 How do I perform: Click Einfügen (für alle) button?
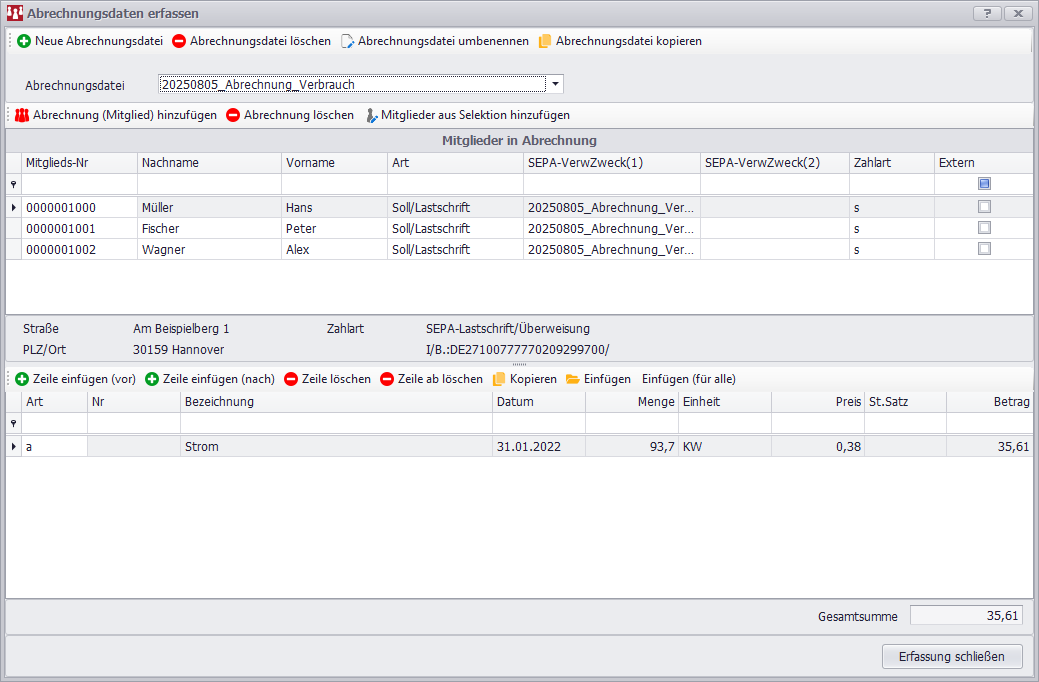click(688, 379)
